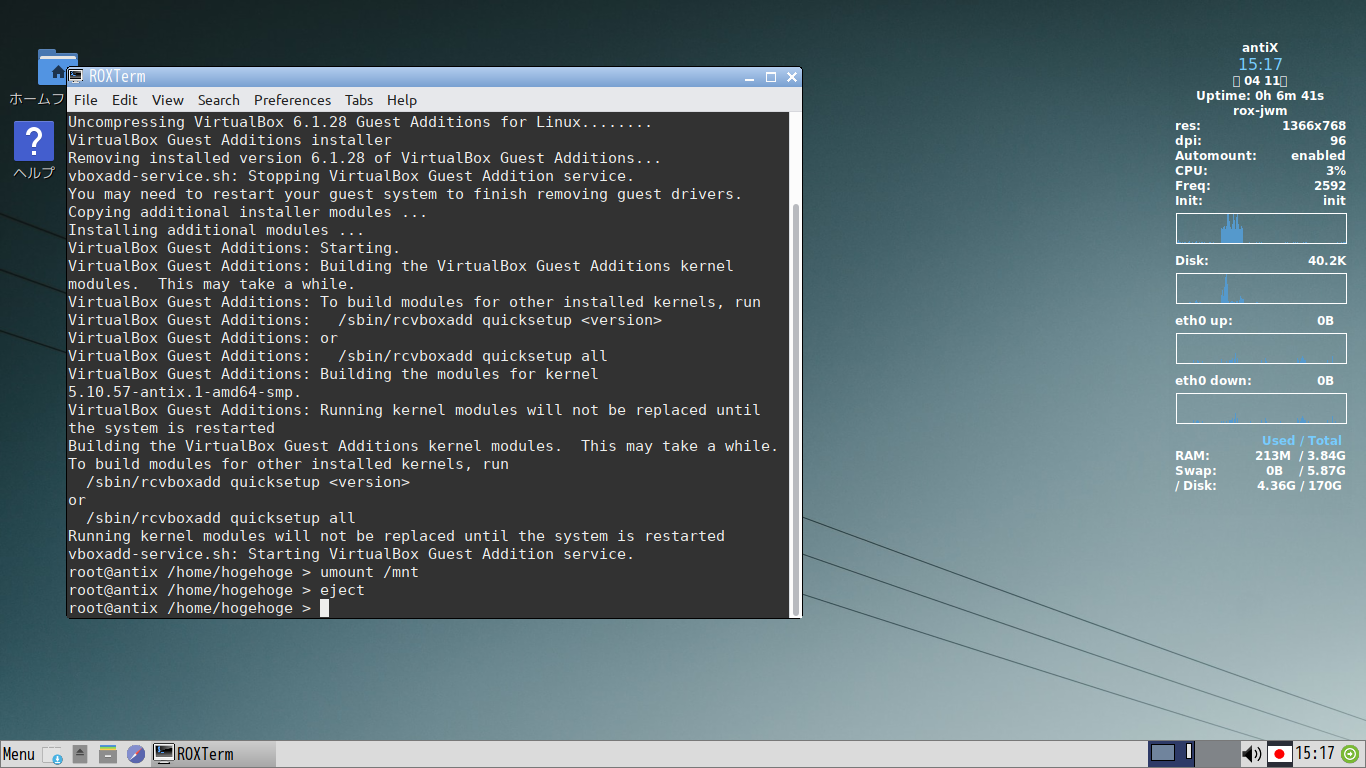The image size is (1366, 768).
Task: Select the second gray workspace in pager
Action: pos(1217,753)
